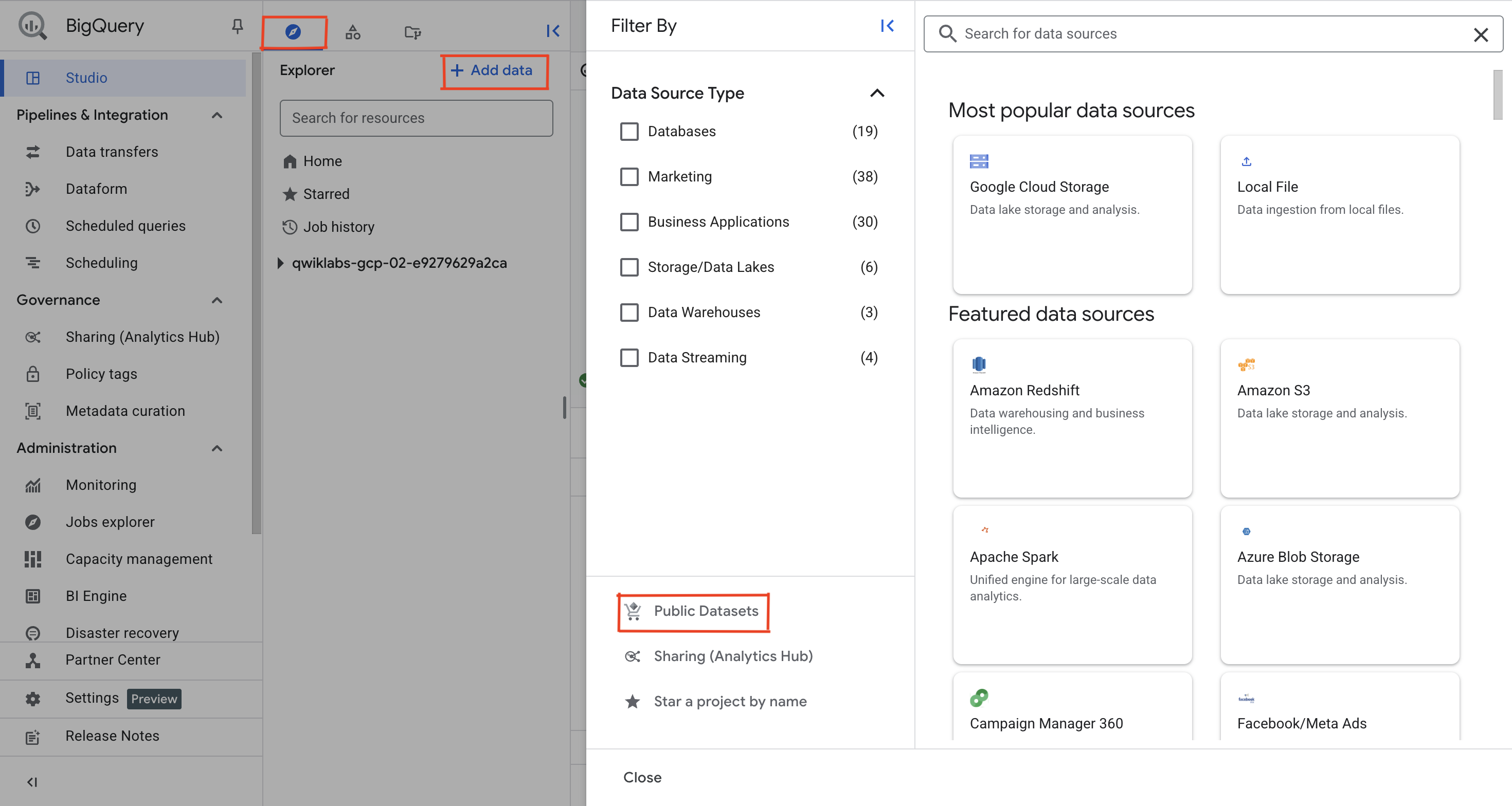Click the Settings gear icon

[32, 698]
